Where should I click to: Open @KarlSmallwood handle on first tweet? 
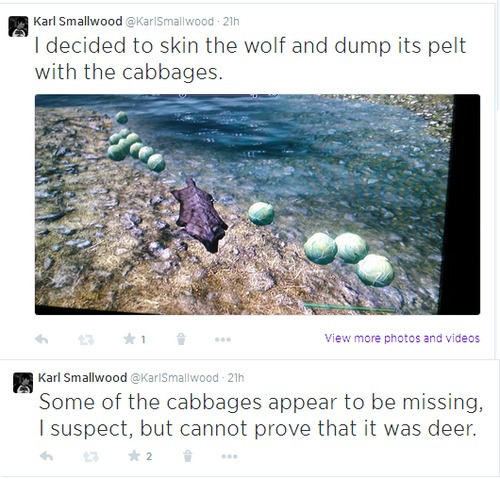(170, 22)
